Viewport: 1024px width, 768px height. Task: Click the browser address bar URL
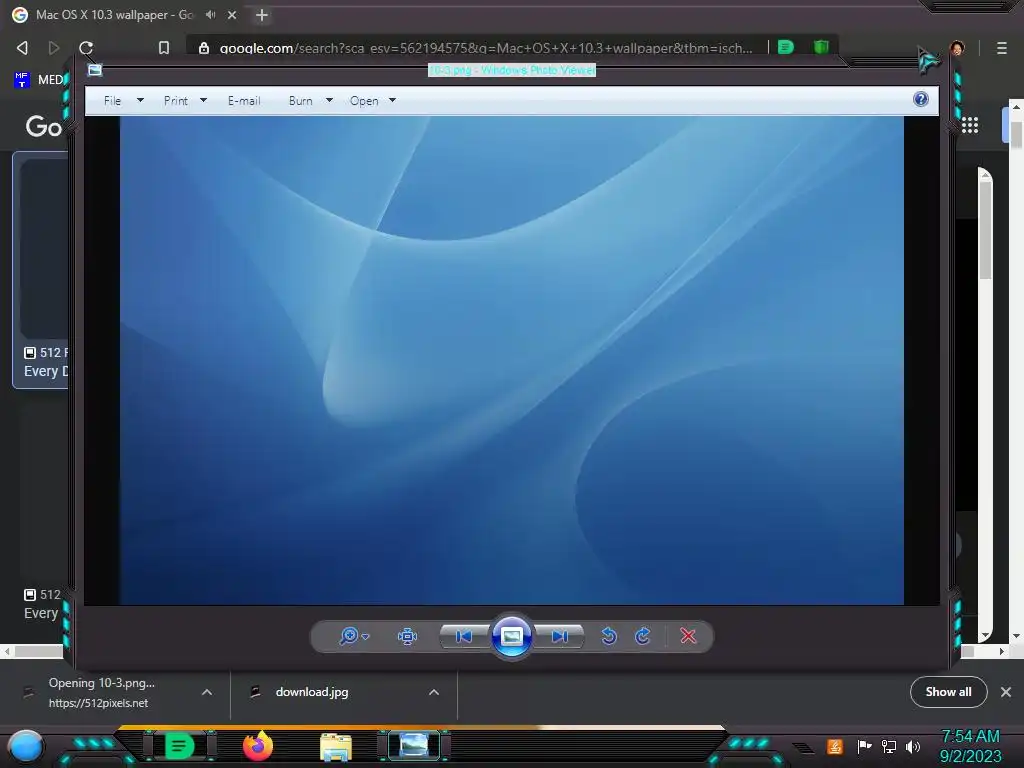pos(486,48)
